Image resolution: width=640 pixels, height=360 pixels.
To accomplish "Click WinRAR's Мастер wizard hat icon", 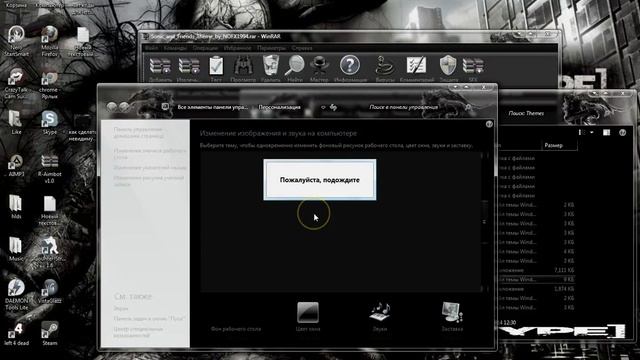I will tap(319, 65).
